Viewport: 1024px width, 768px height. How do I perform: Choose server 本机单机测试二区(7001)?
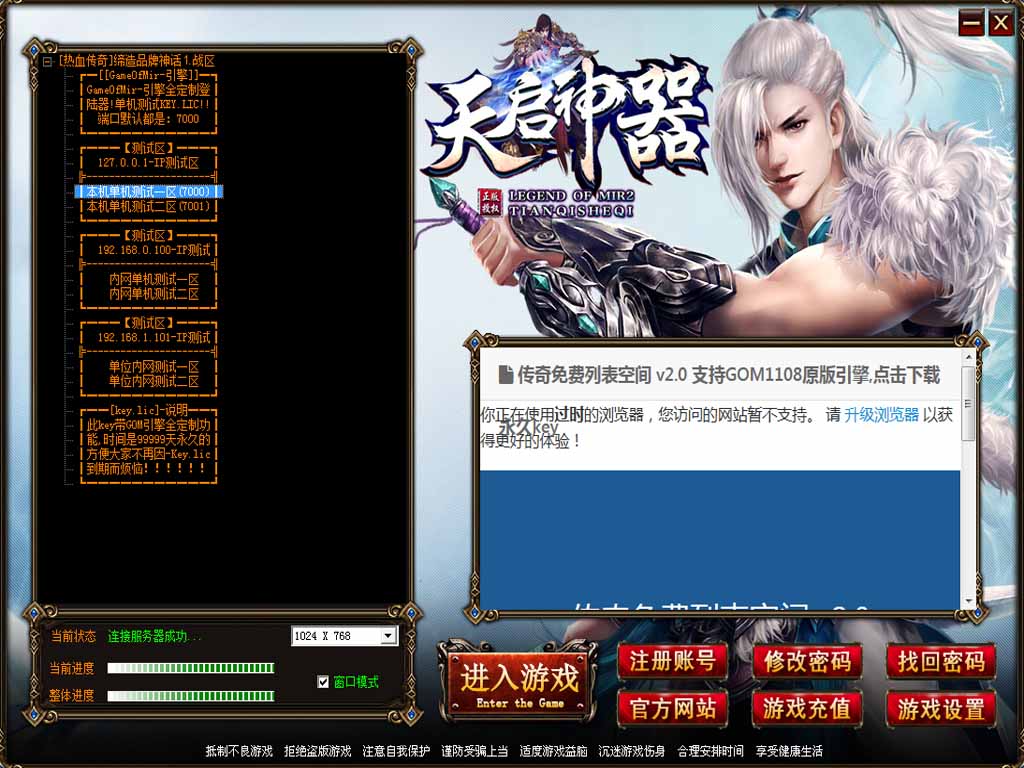(x=149, y=206)
